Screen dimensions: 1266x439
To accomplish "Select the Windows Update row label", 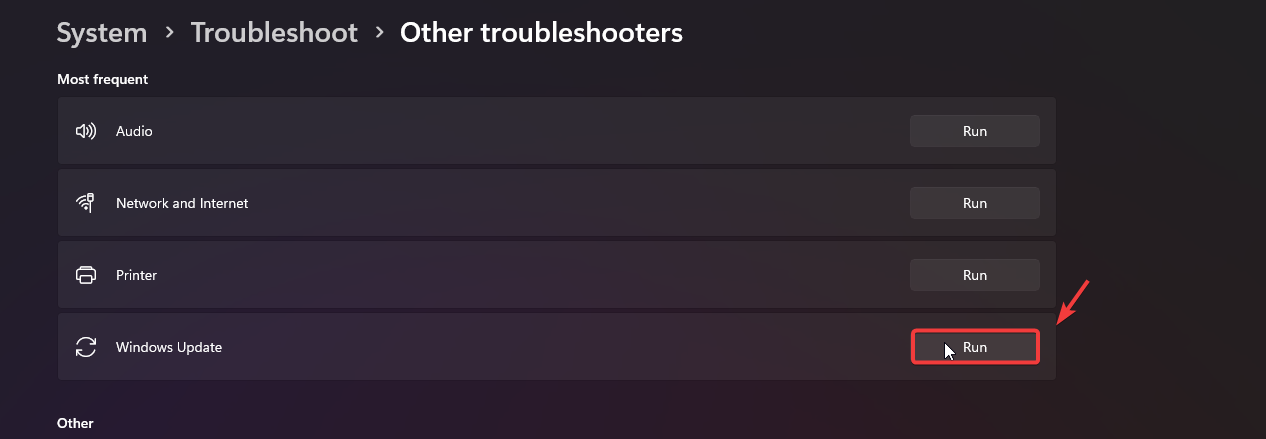I will click(169, 347).
